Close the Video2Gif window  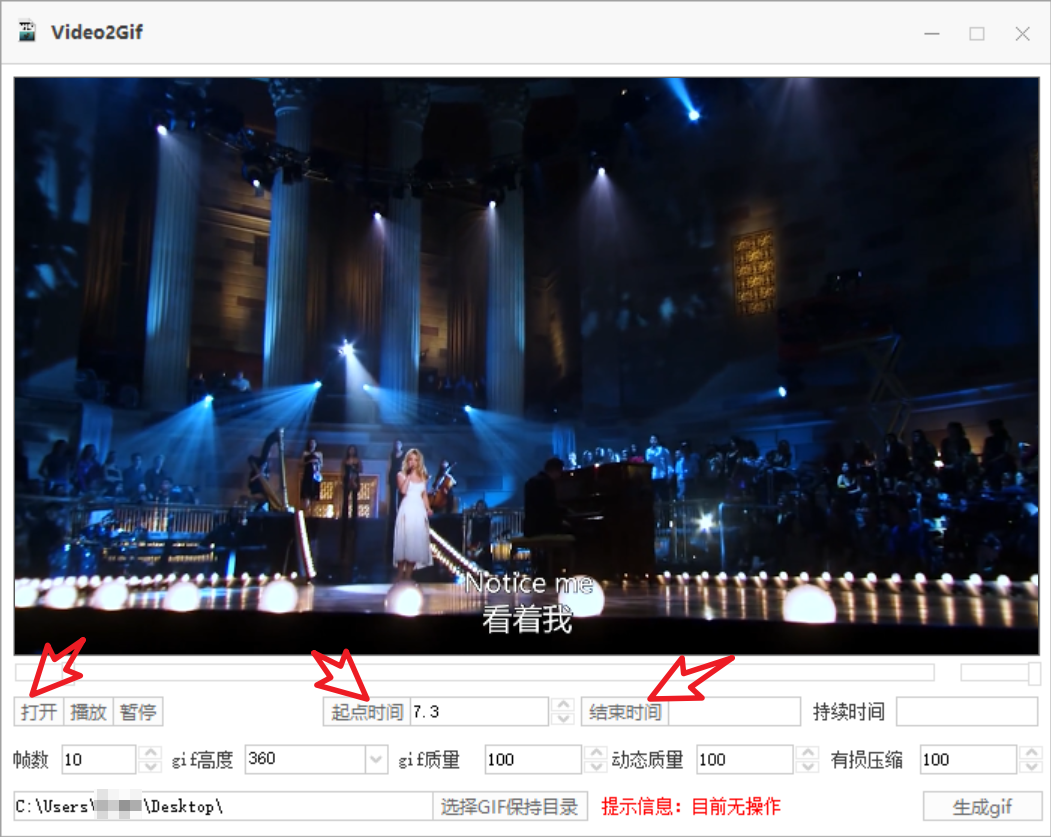click(1022, 33)
